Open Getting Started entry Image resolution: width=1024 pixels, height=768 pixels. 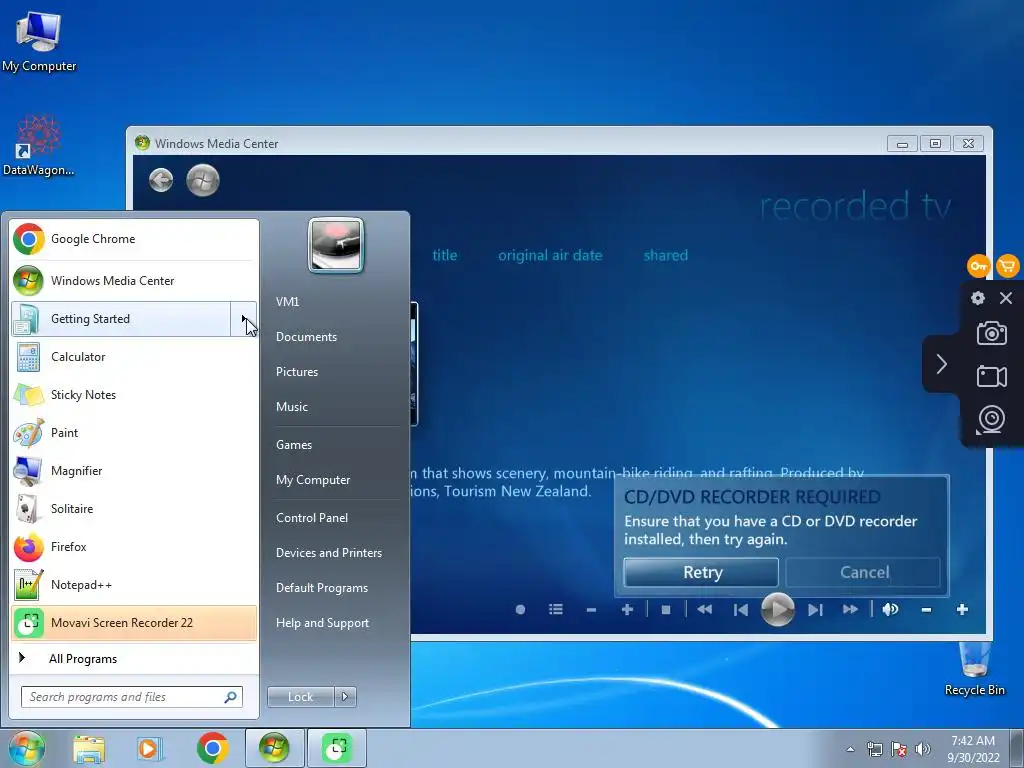pyautogui.click(x=121, y=319)
